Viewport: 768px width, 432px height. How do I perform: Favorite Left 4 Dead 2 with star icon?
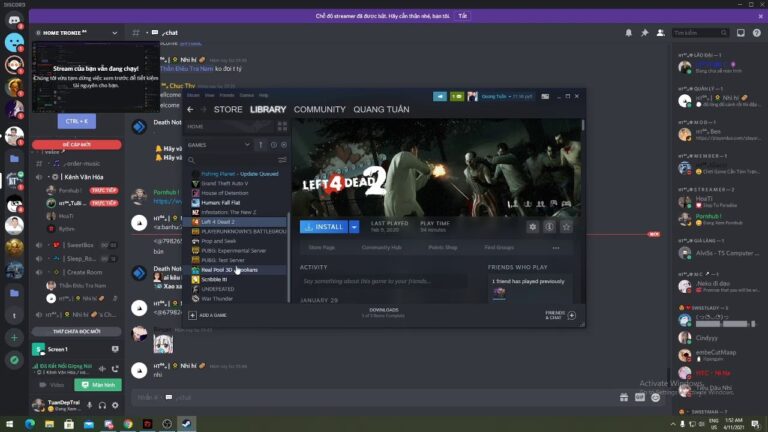(566, 227)
